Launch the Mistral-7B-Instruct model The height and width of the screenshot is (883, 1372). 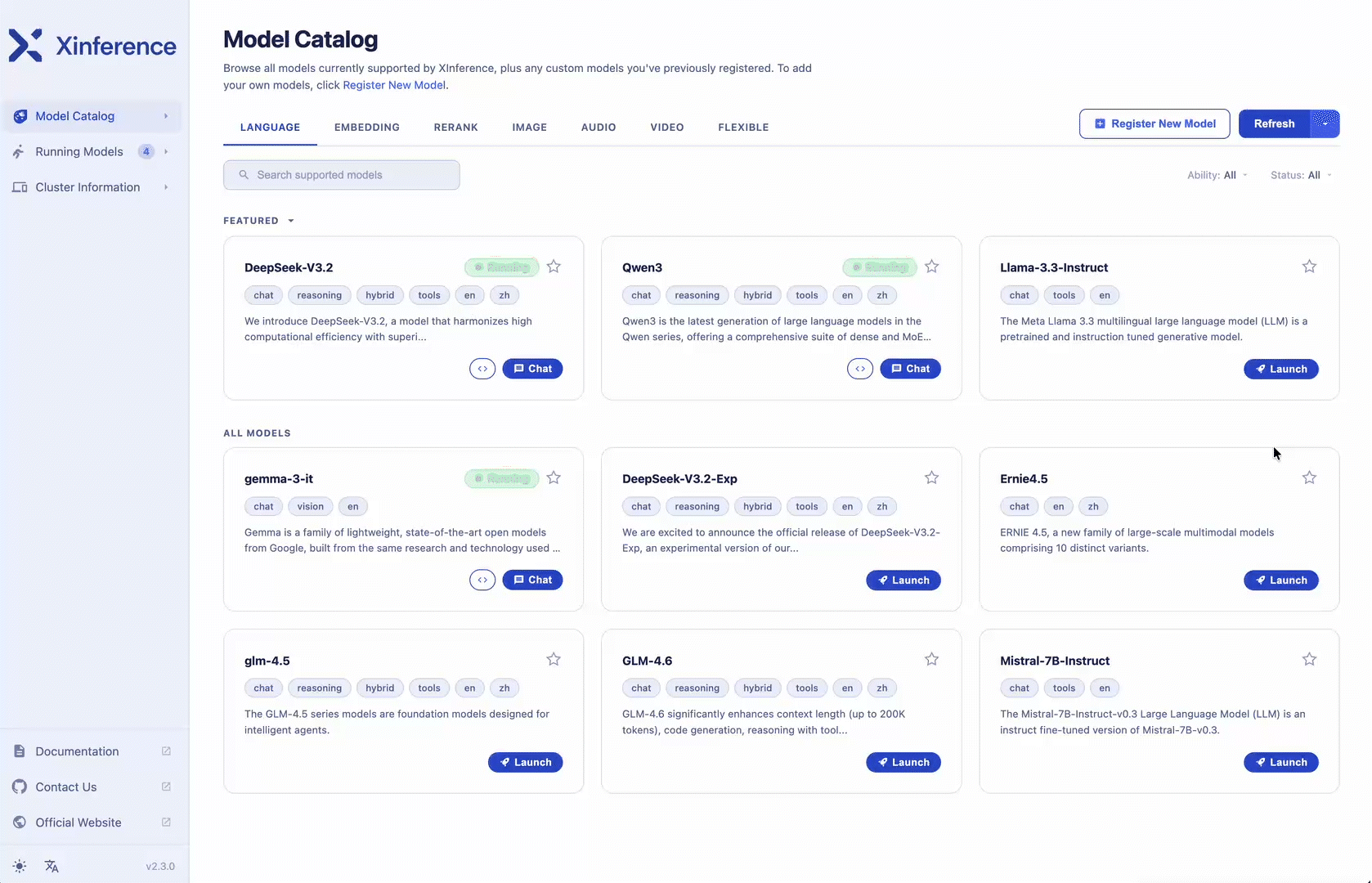coord(1280,762)
